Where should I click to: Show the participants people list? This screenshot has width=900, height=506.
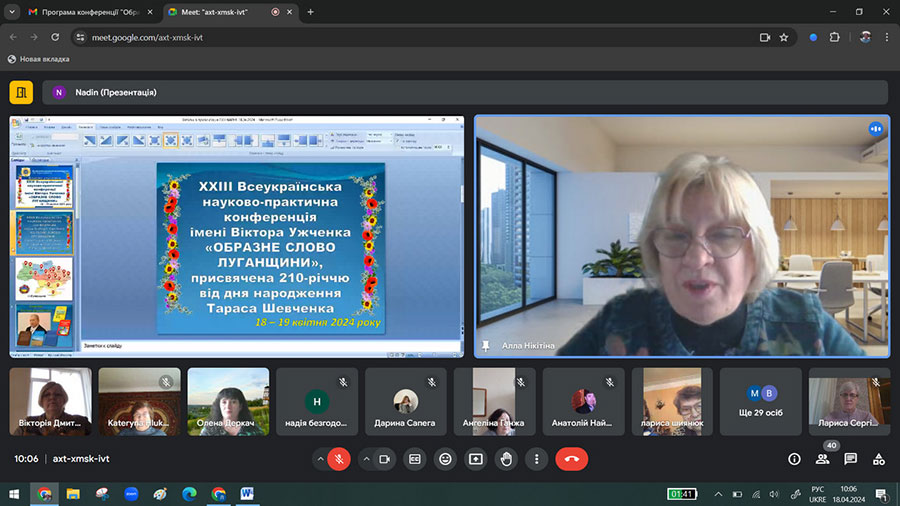(x=822, y=459)
